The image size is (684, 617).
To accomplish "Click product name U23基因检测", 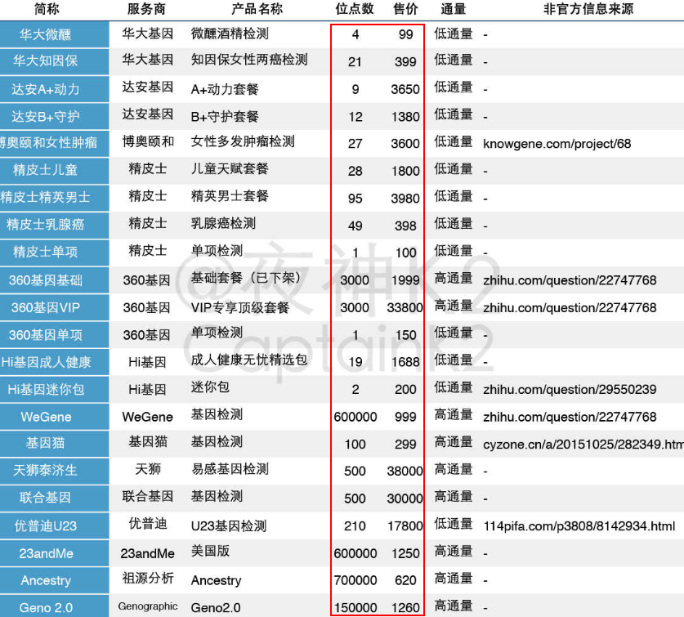I will [229, 526].
